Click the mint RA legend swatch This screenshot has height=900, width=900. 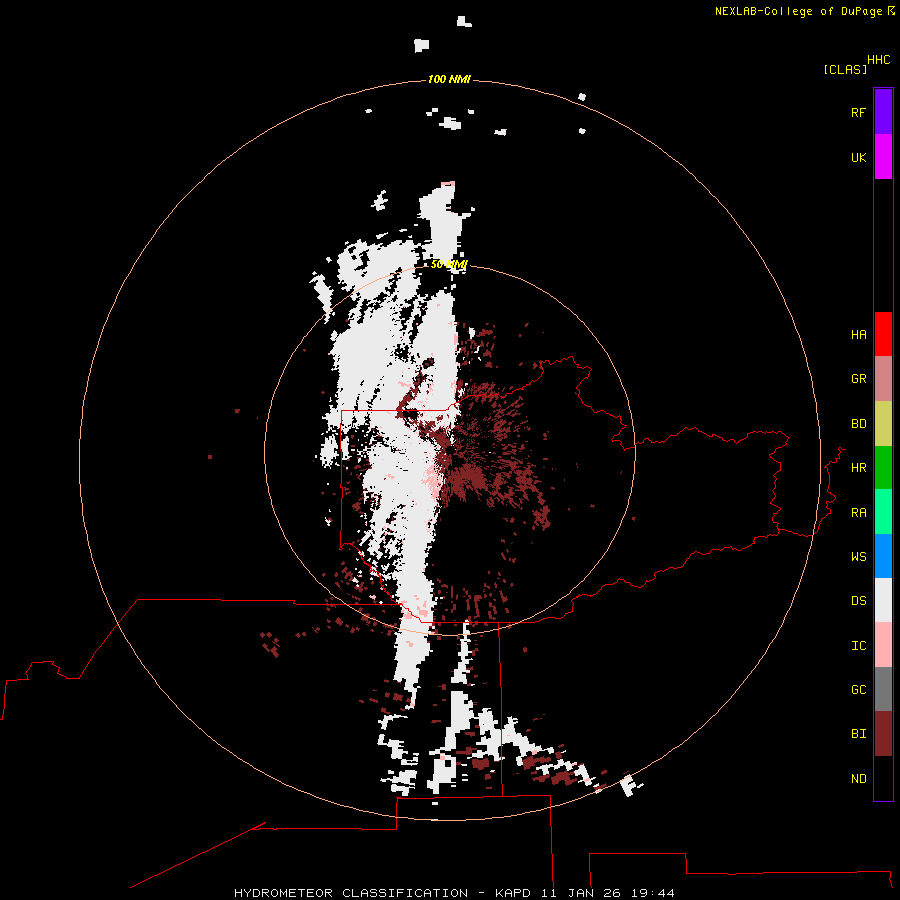click(x=883, y=512)
